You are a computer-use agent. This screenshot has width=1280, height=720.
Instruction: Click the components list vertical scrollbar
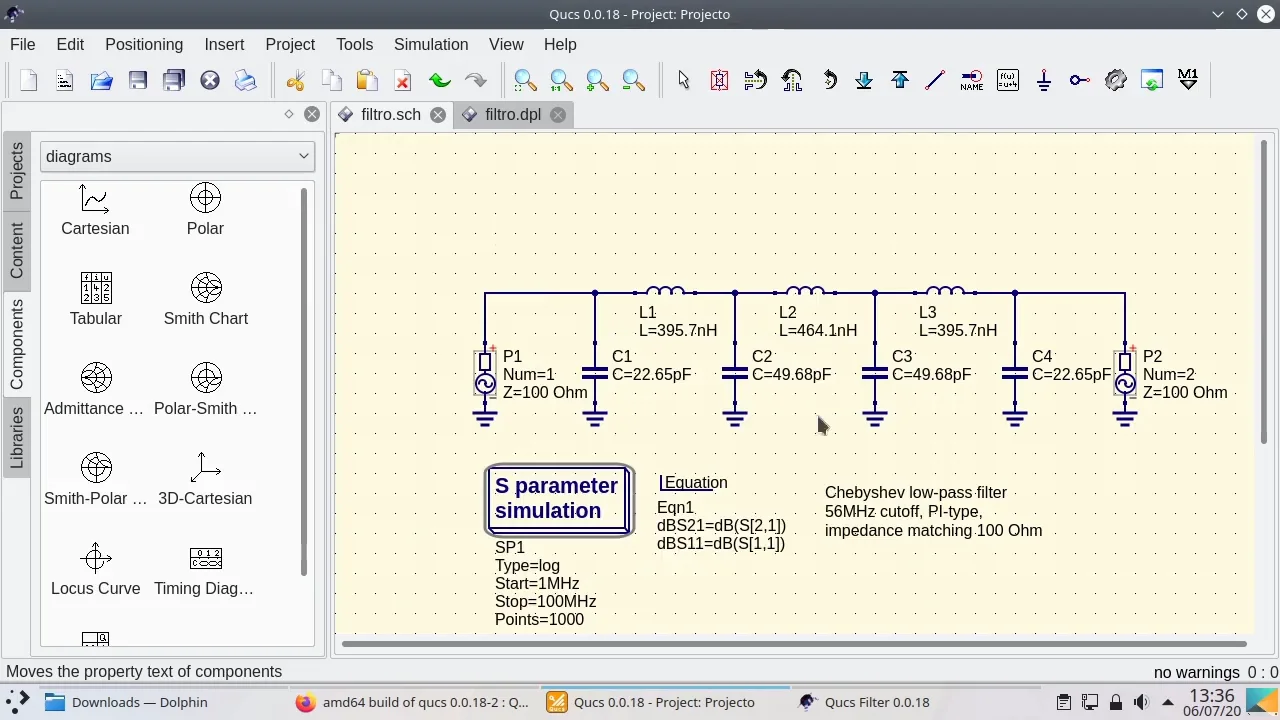(x=304, y=380)
